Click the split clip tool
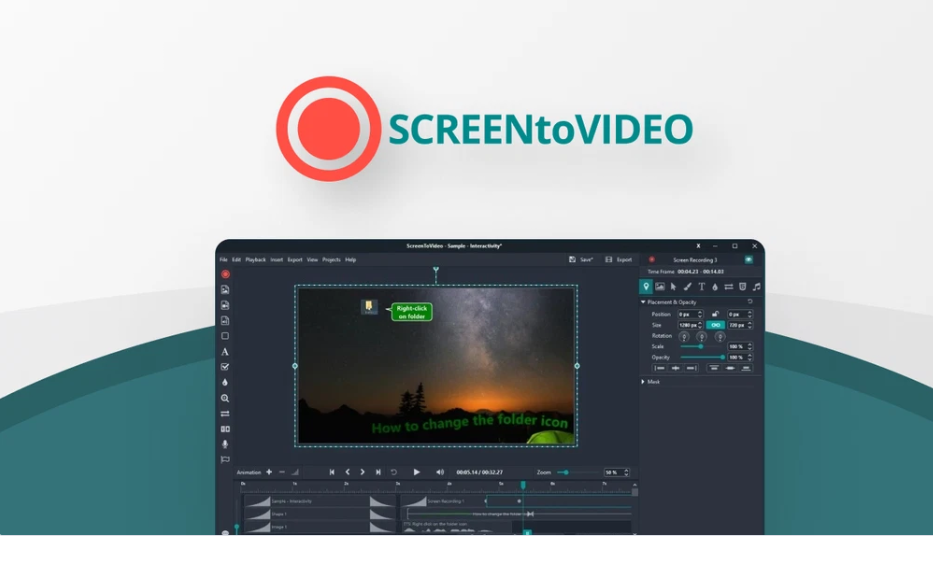 point(225,429)
